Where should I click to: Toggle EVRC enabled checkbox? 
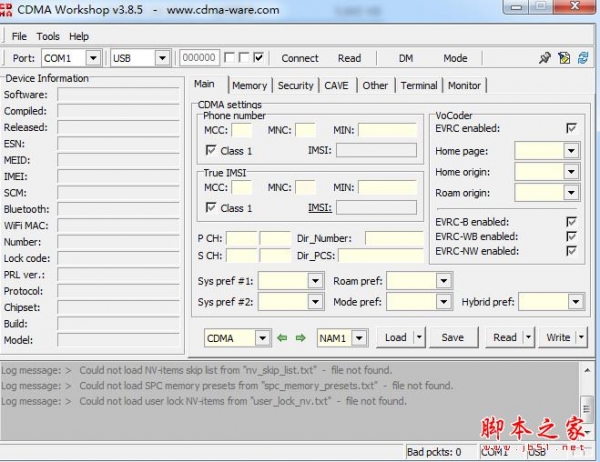[571, 128]
